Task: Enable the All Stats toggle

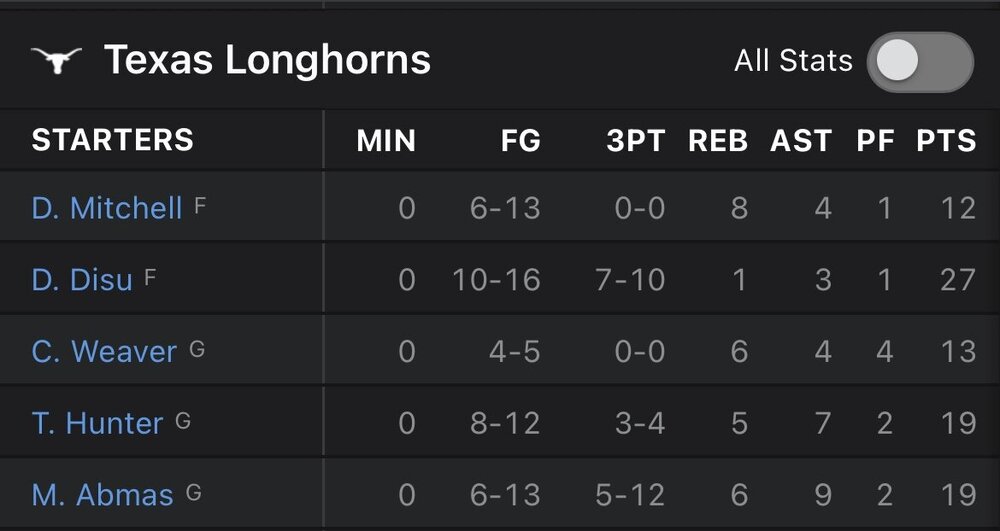Action: 919,62
